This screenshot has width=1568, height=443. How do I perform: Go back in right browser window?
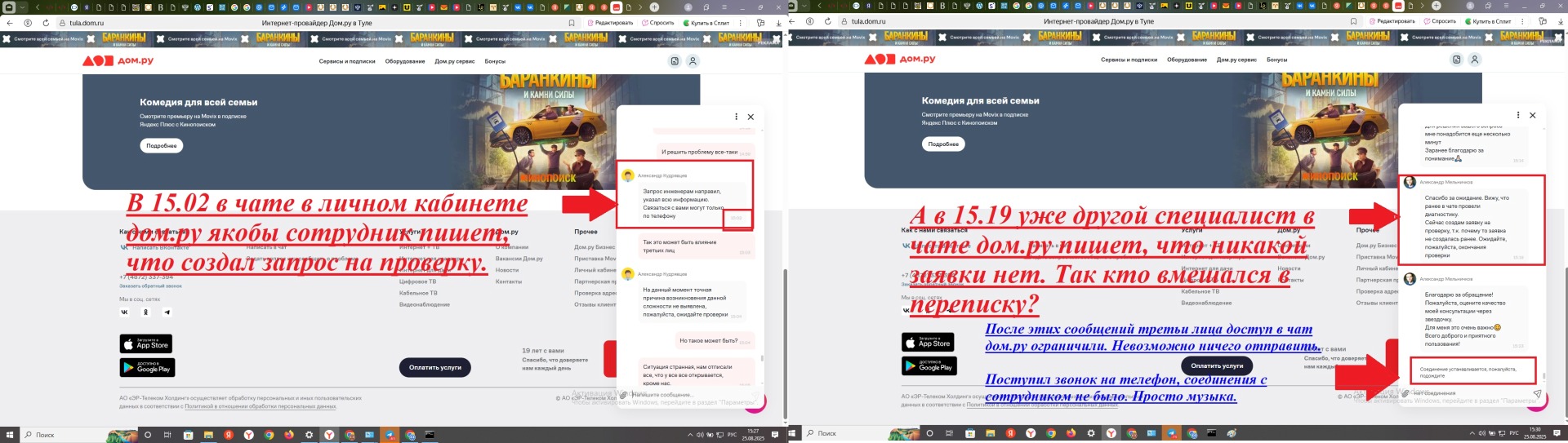pyautogui.click(x=791, y=21)
